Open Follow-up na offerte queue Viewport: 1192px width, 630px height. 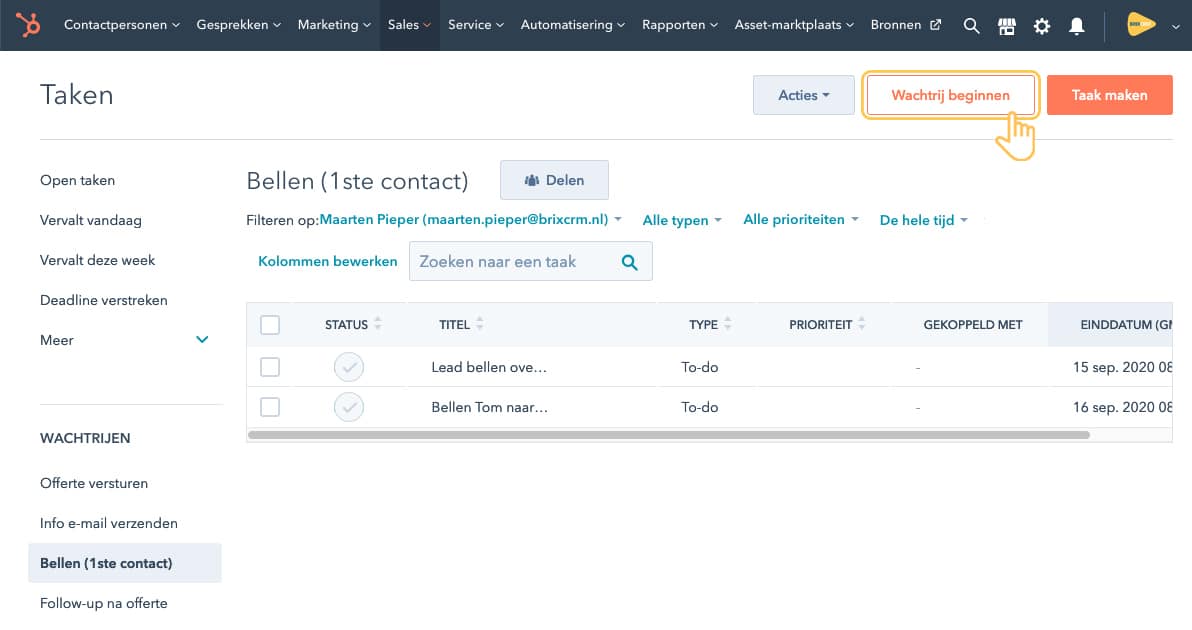(103, 603)
